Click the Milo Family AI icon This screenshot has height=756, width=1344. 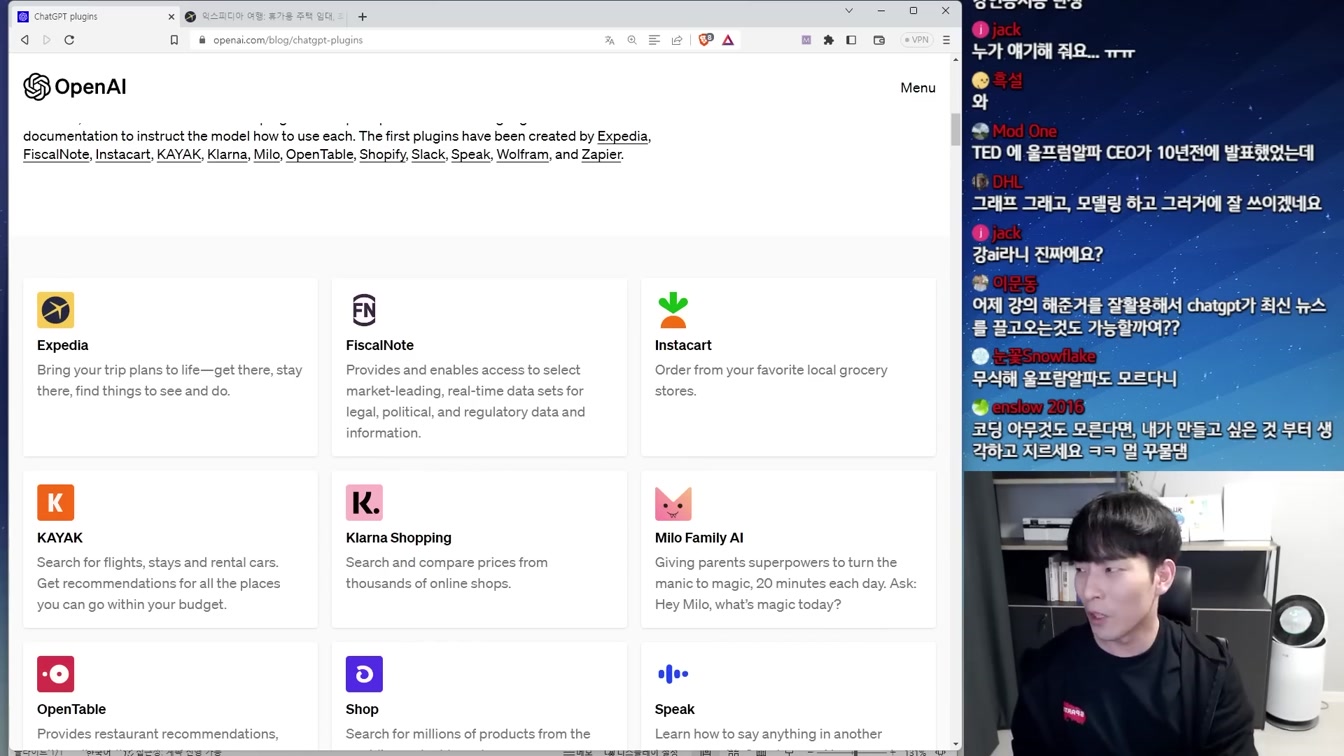pyautogui.click(x=673, y=503)
